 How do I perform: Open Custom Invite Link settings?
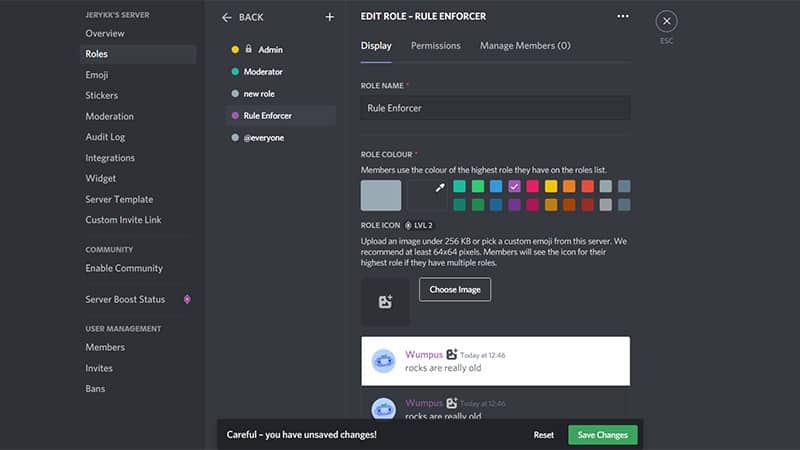pos(138,220)
